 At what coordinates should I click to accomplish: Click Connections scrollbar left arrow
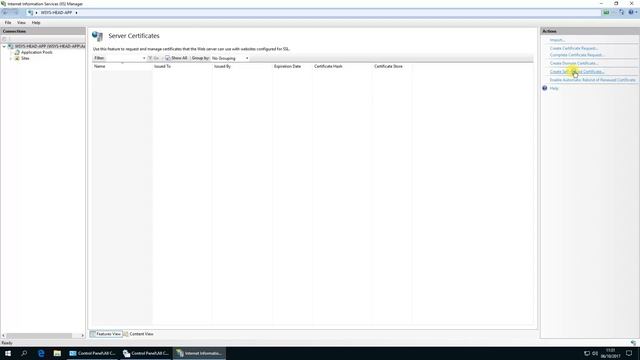click(3, 336)
